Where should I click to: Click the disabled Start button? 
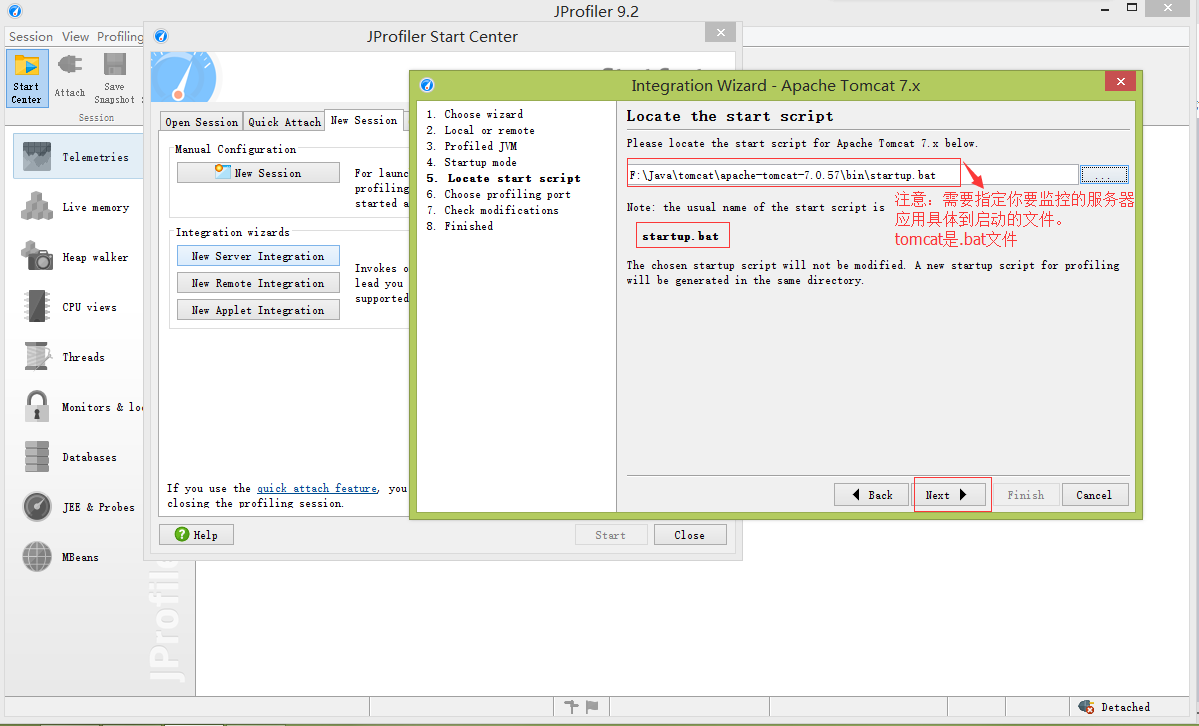click(x=611, y=535)
